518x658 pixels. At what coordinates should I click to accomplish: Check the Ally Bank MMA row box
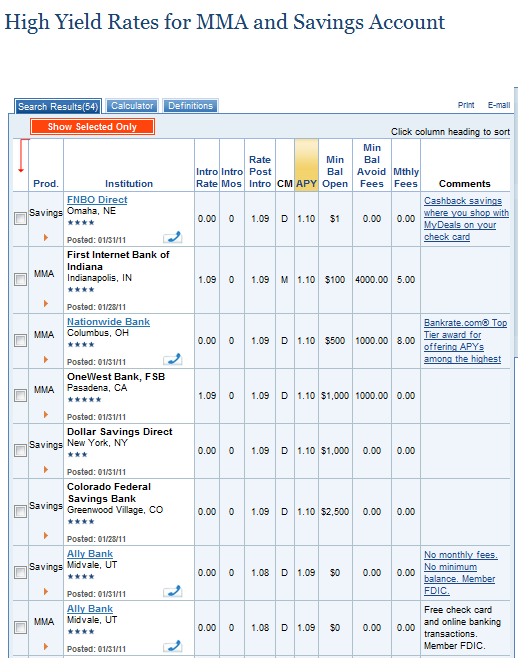click(x=21, y=627)
